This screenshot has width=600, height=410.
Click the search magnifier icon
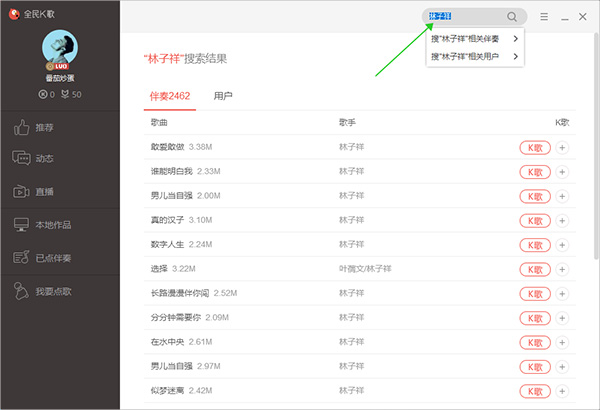(x=513, y=17)
